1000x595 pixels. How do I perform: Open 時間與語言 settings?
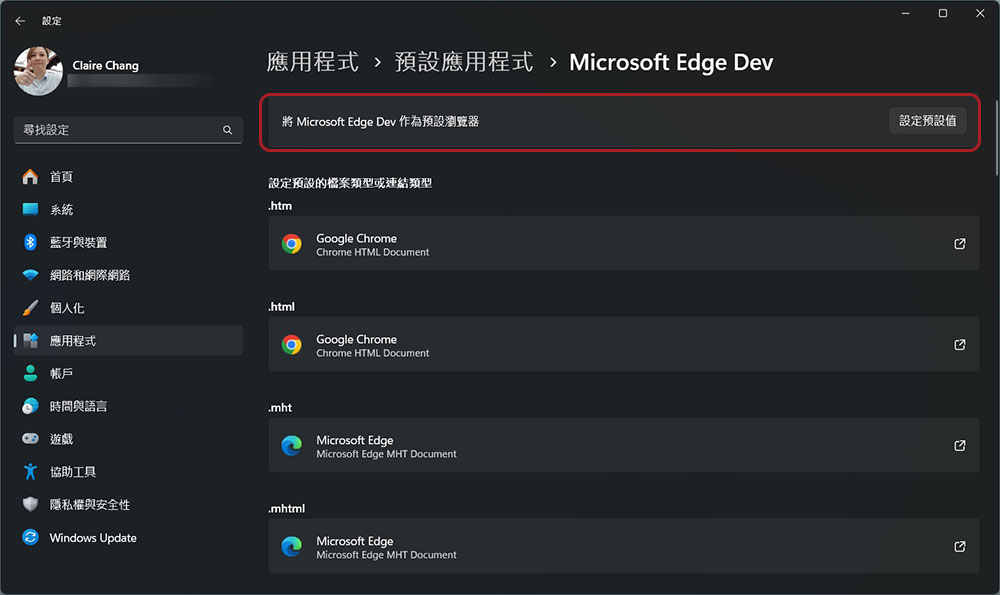[128, 406]
